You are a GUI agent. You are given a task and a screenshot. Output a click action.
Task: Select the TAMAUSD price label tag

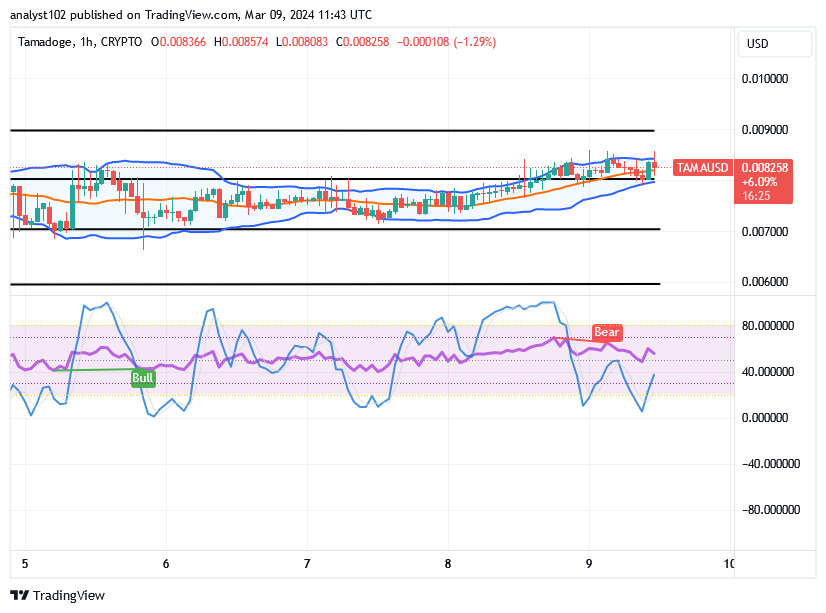pyautogui.click(x=703, y=167)
